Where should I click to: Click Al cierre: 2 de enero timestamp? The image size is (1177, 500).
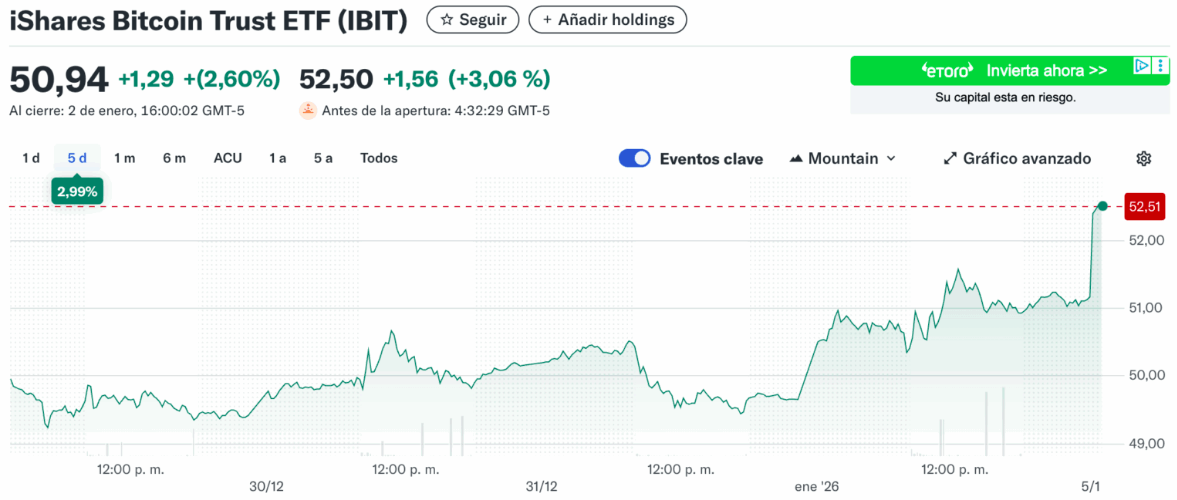coord(127,111)
